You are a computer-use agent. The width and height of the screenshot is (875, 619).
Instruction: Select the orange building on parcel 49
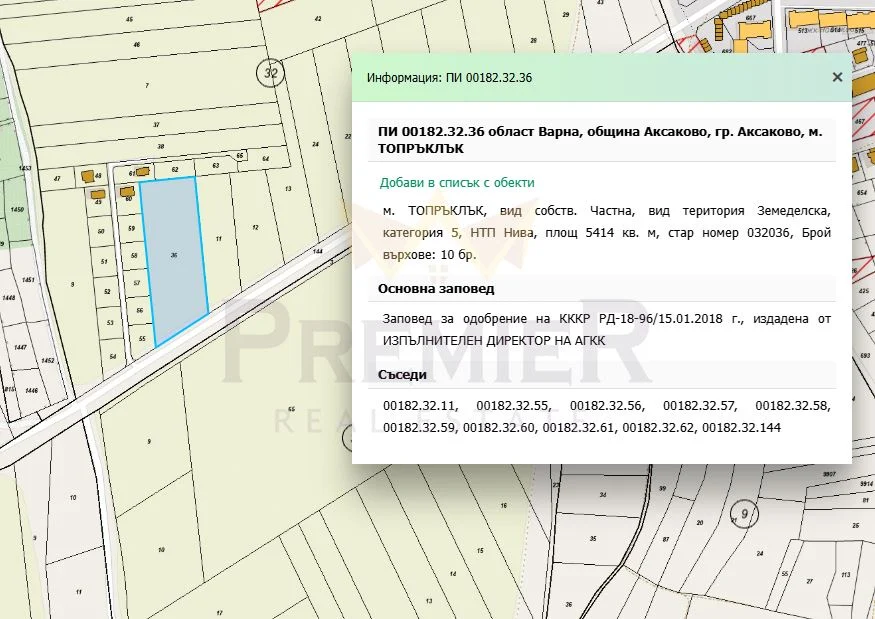click(98, 194)
